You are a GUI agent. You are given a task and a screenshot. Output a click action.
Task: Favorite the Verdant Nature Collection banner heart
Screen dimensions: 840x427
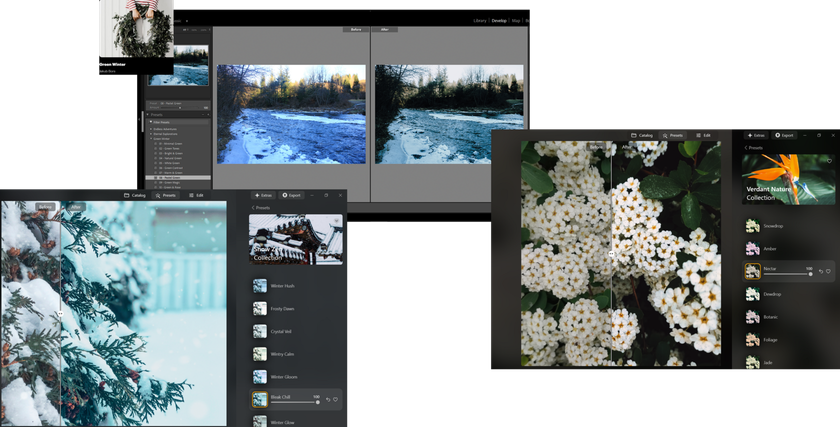pyautogui.click(x=829, y=161)
